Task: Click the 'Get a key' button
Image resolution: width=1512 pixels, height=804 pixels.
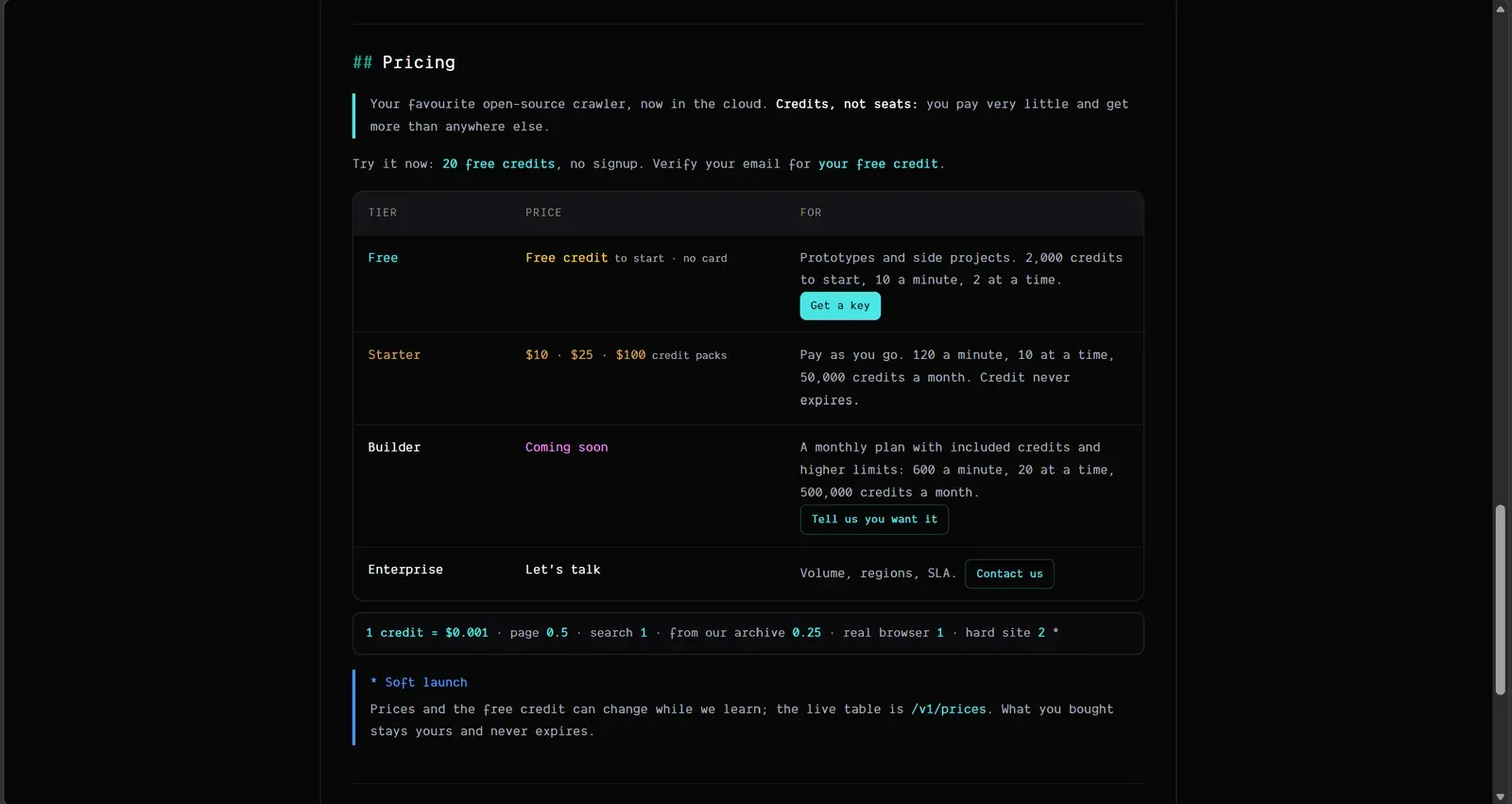Action: 840,306
